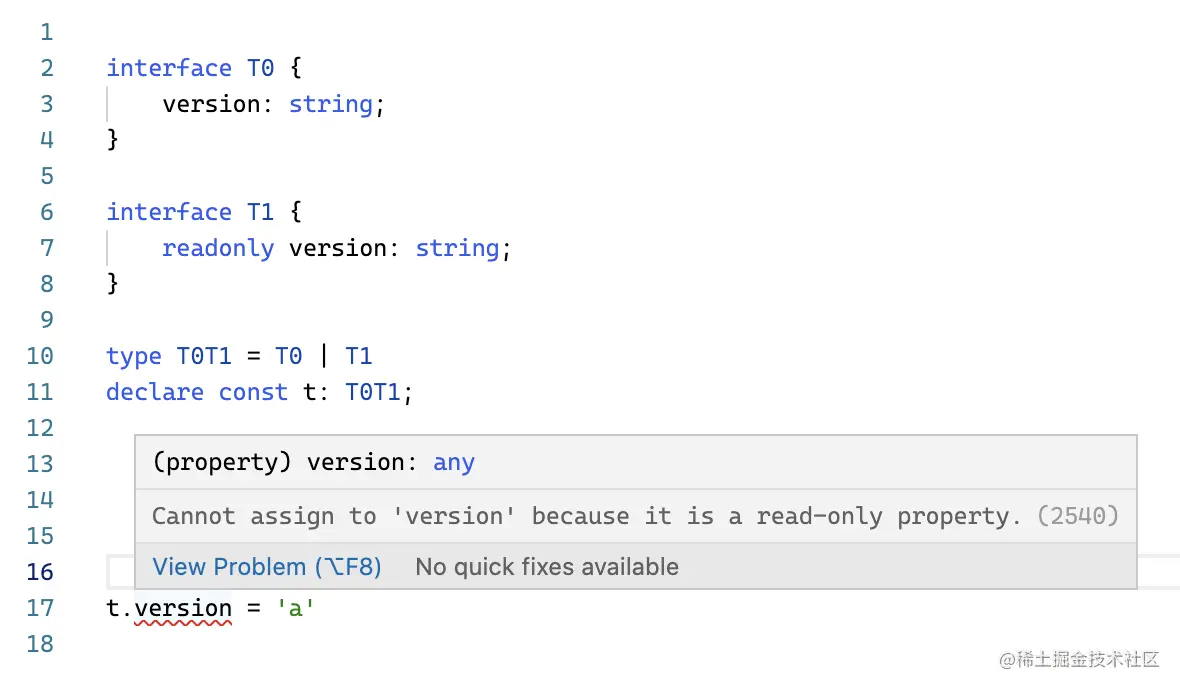
Task: Click the read-only property error message
Action: [586, 516]
